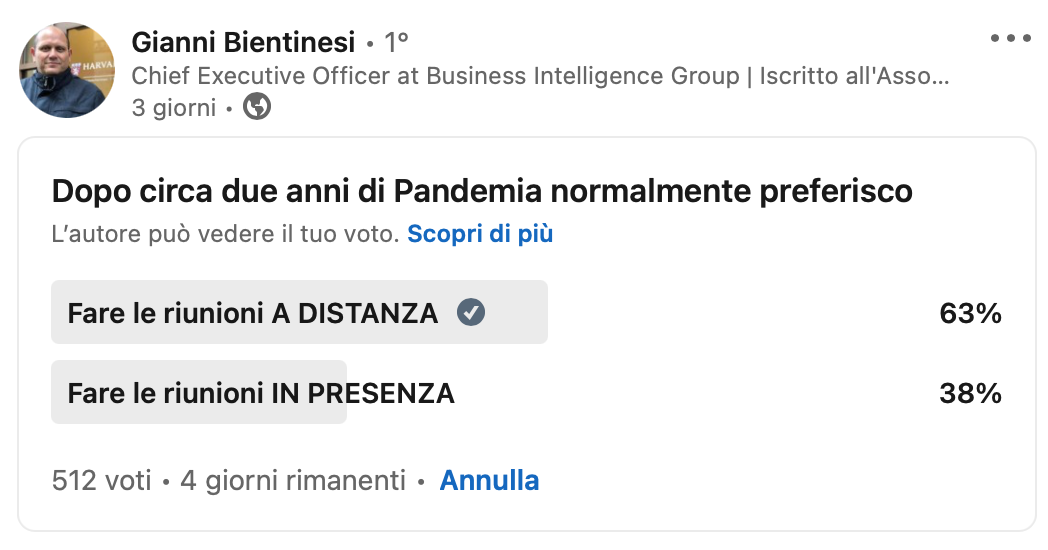Click the 63% result percentage

970,313
